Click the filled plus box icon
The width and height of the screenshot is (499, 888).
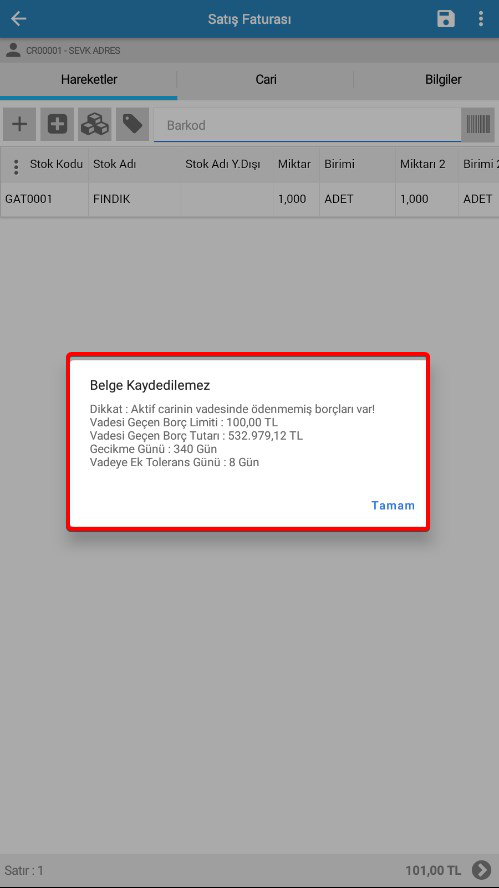[x=57, y=124]
